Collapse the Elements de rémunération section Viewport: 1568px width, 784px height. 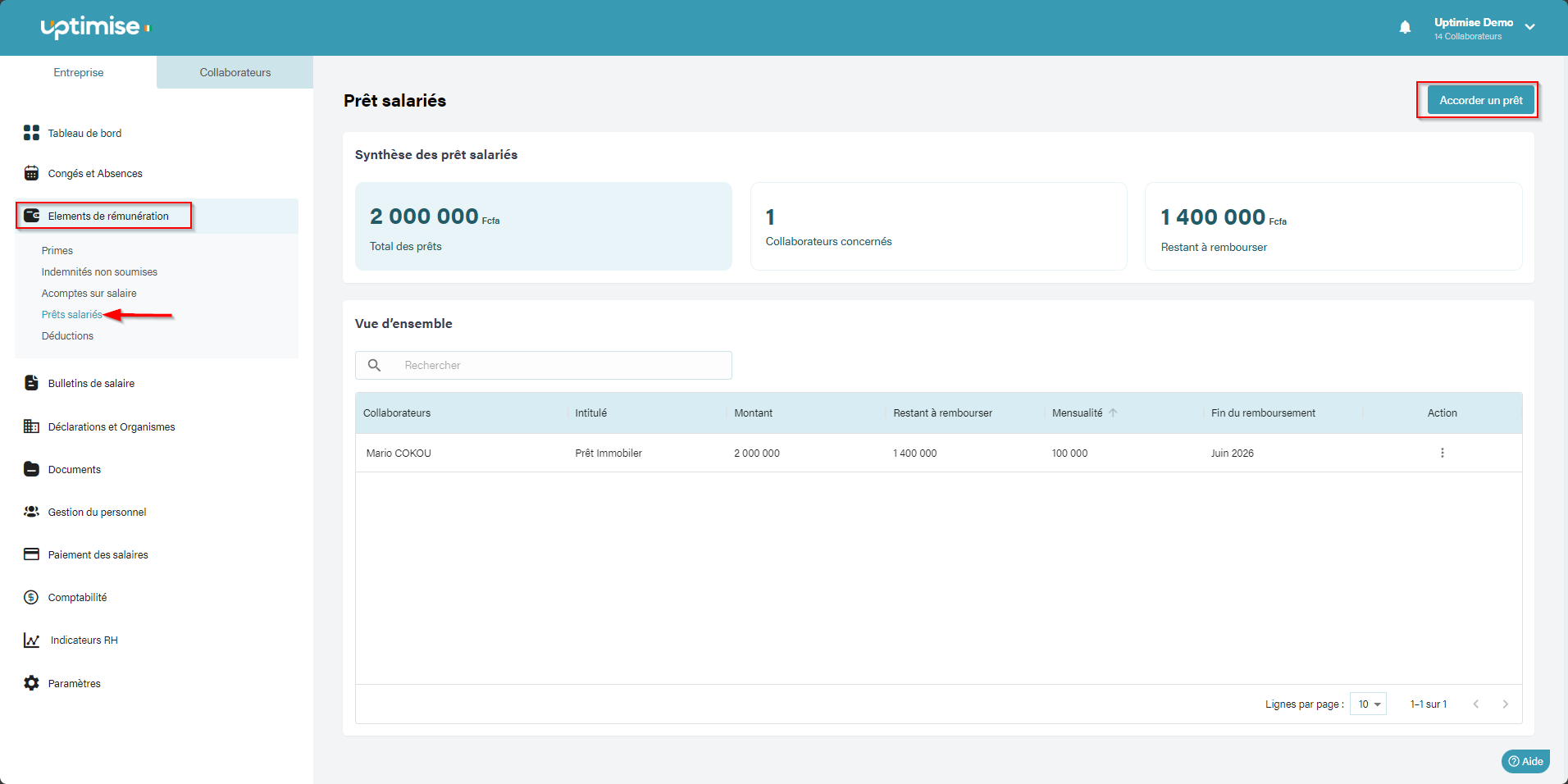click(x=108, y=216)
